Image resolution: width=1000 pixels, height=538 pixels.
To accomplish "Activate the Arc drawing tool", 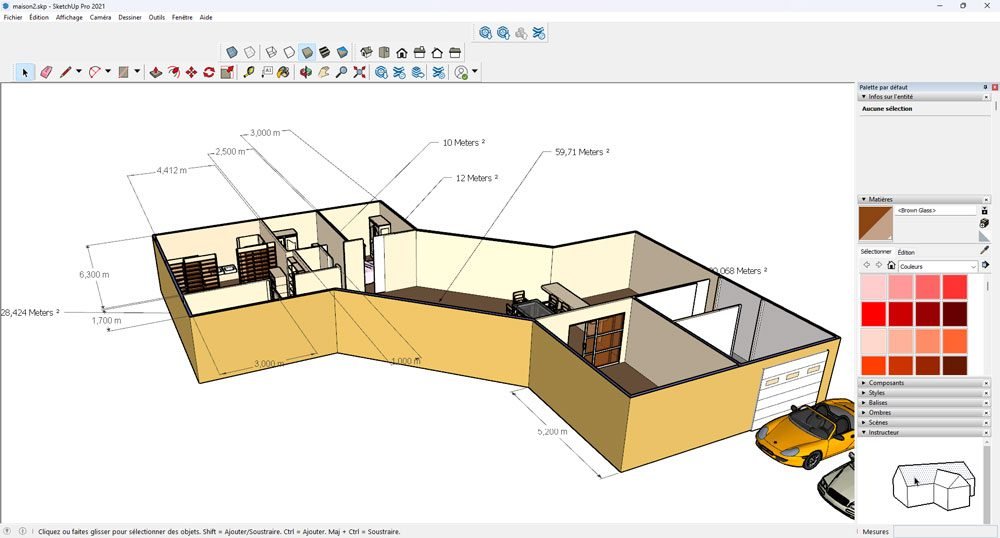I will (x=94, y=73).
